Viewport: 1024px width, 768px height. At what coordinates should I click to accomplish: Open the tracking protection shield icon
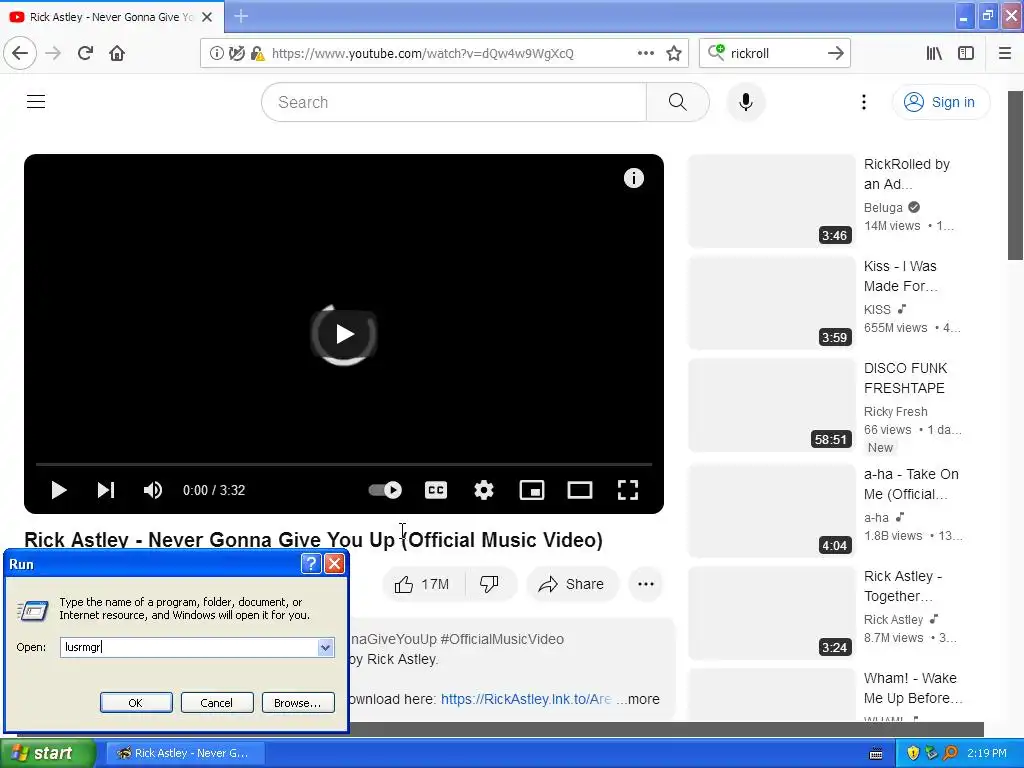[x=236, y=54]
